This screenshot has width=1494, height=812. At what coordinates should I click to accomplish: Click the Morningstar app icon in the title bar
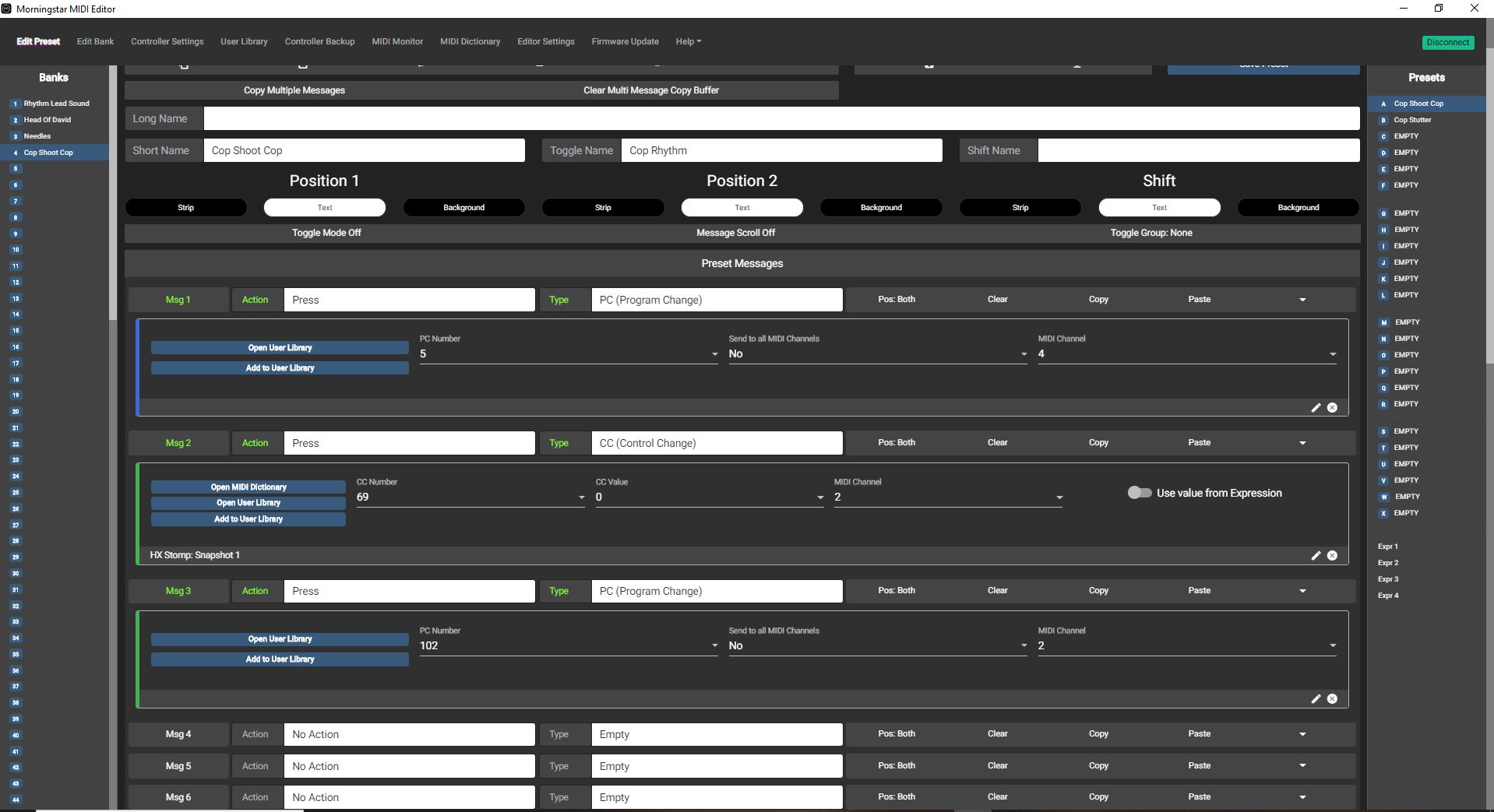(x=7, y=9)
